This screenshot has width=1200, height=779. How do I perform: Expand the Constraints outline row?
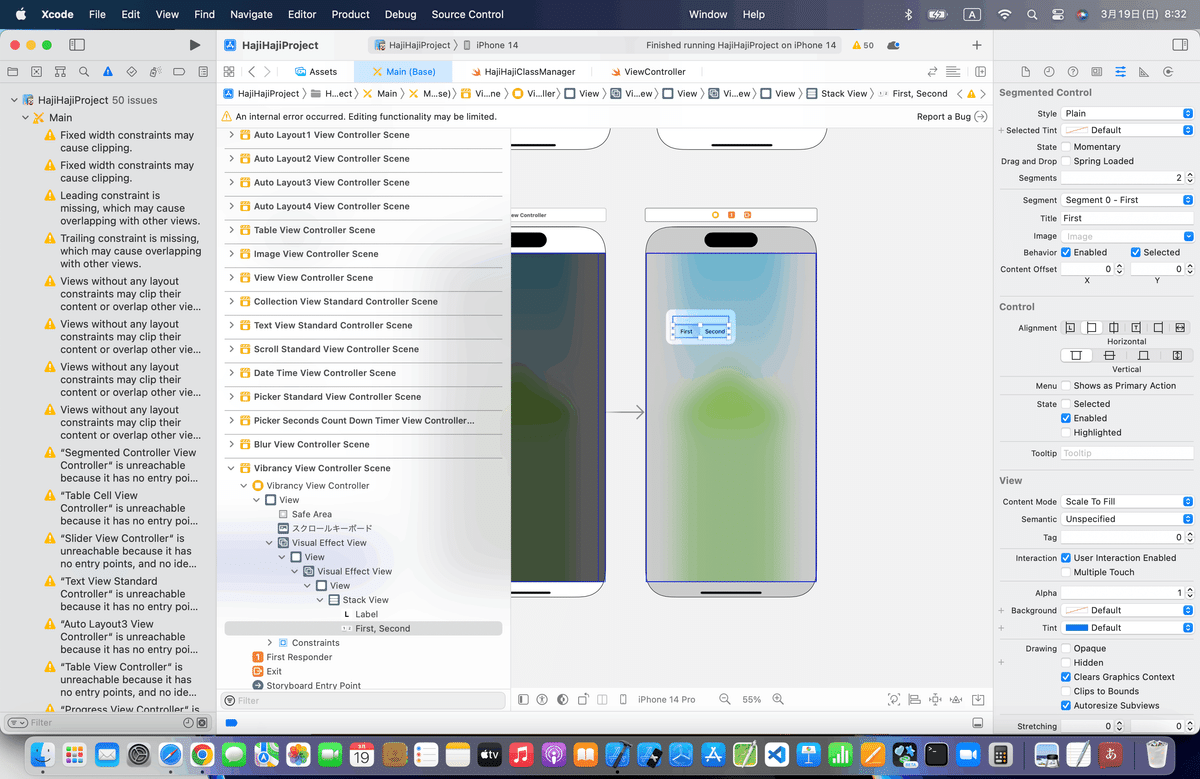pyautogui.click(x=270, y=643)
